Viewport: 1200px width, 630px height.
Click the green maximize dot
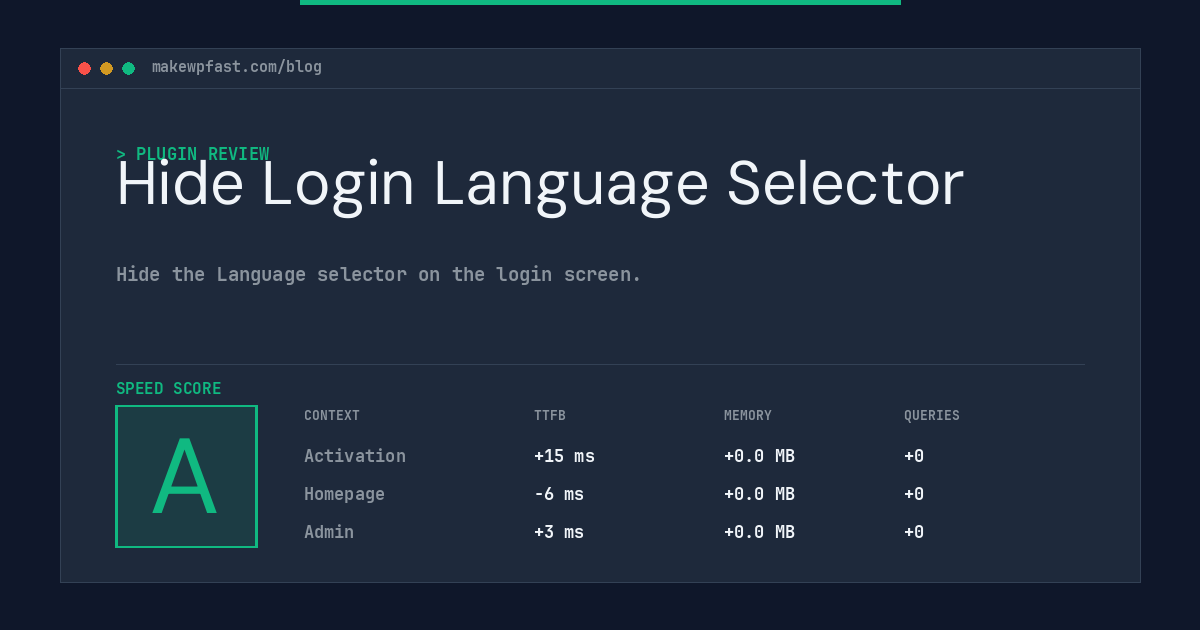click(x=128, y=68)
